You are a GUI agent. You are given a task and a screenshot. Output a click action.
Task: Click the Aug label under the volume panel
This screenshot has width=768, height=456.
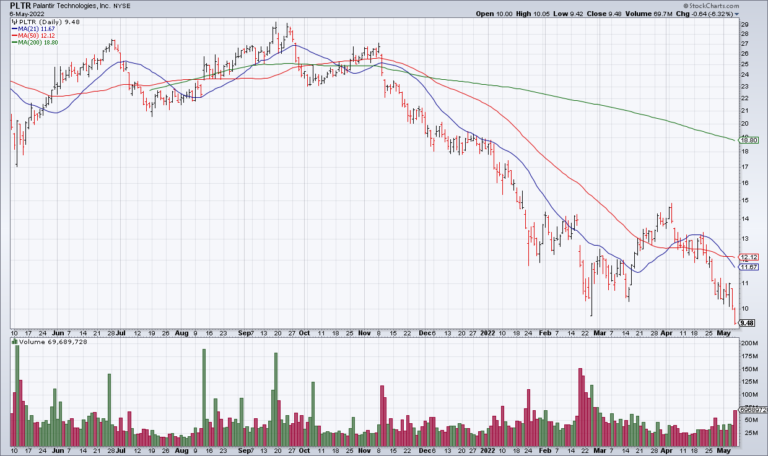(181, 450)
